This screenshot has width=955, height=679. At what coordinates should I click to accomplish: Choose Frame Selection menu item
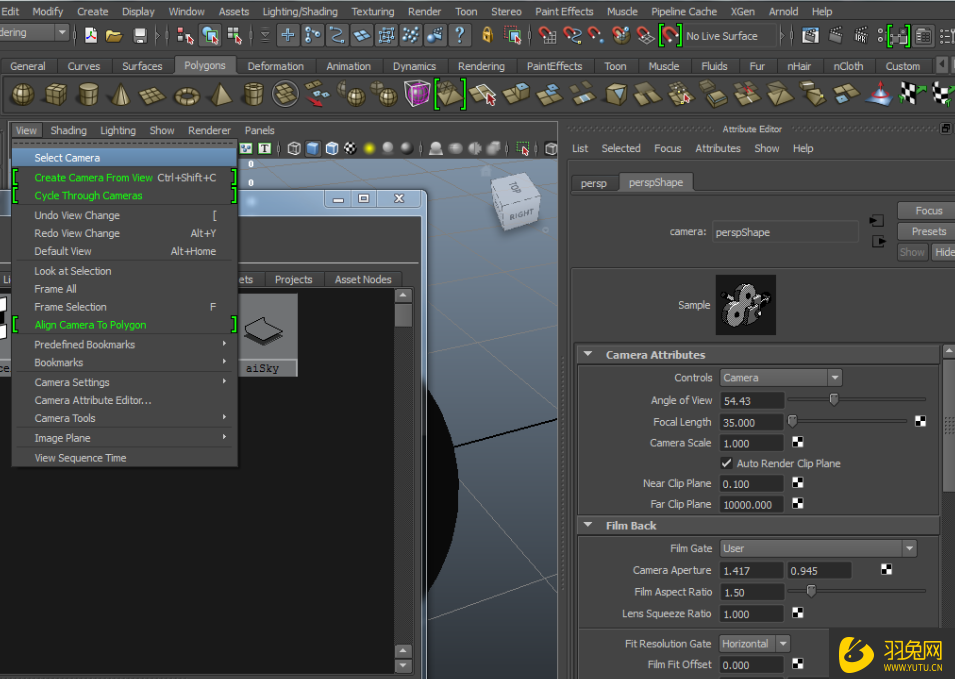click(124, 307)
